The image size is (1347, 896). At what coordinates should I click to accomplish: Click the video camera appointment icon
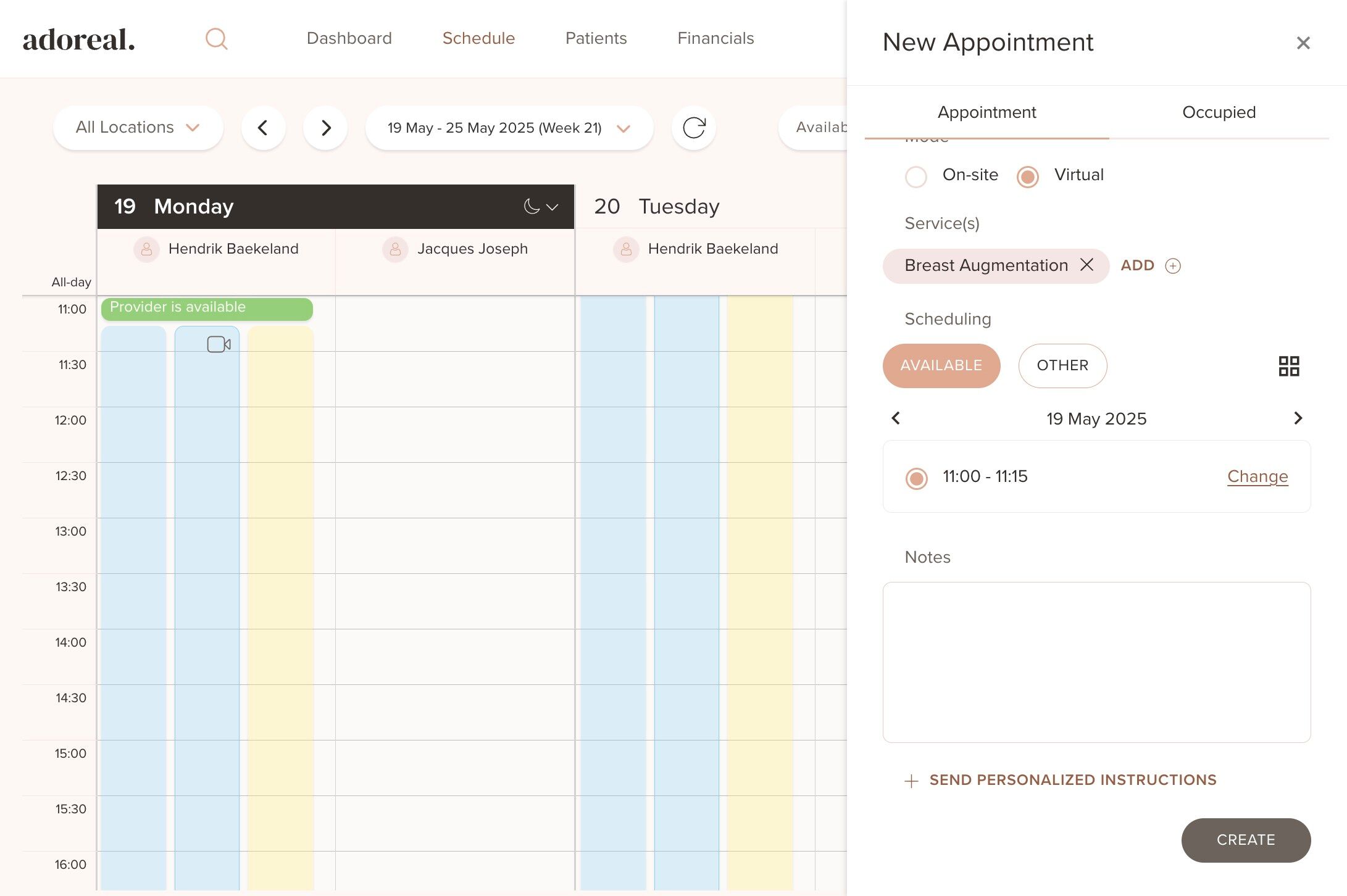(219, 344)
